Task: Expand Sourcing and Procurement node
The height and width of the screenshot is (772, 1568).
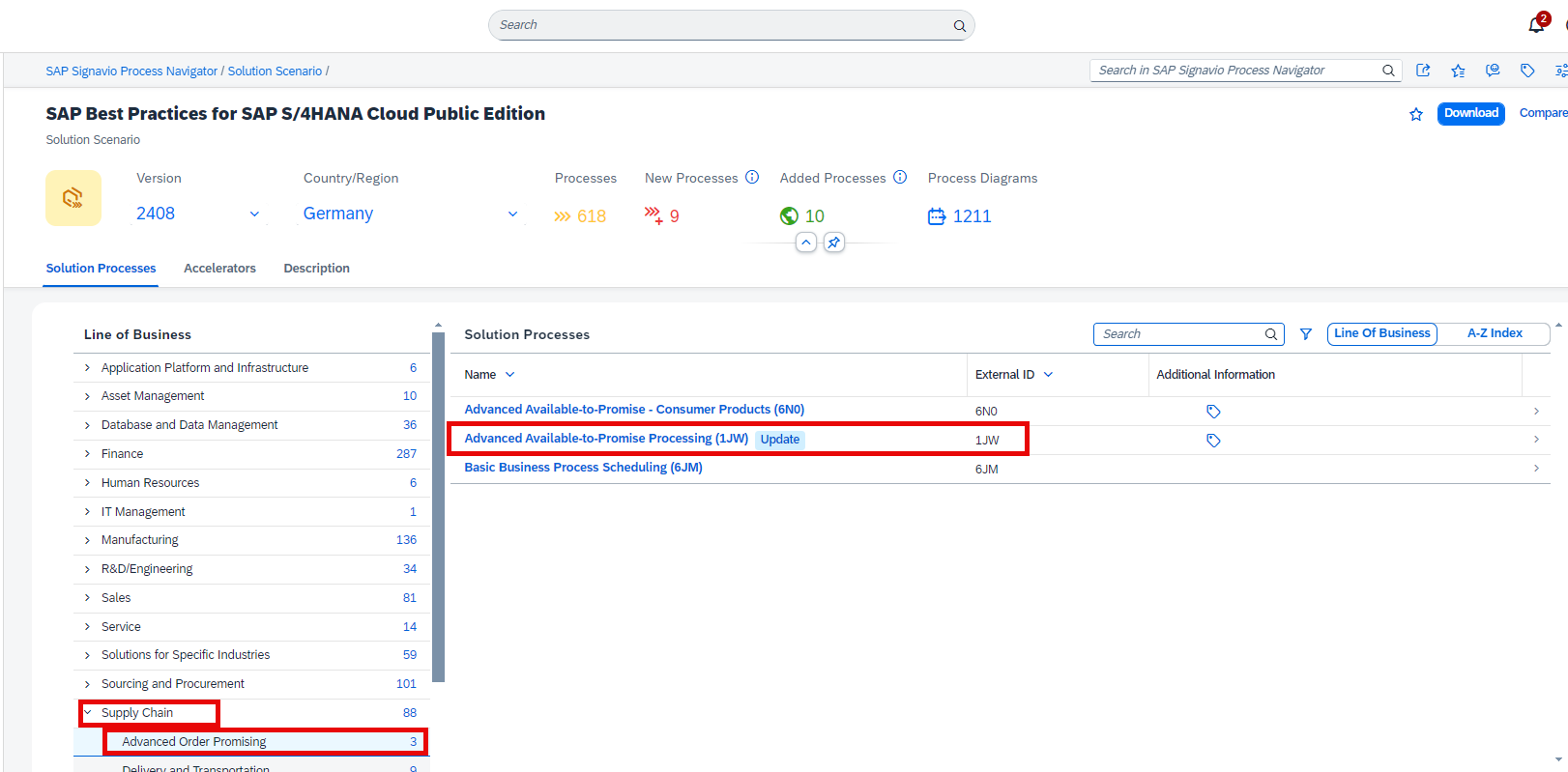Action: click(x=87, y=684)
